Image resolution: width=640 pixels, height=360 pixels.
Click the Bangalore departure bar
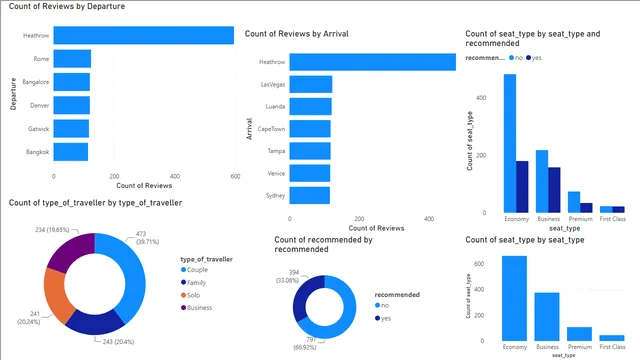click(71, 82)
